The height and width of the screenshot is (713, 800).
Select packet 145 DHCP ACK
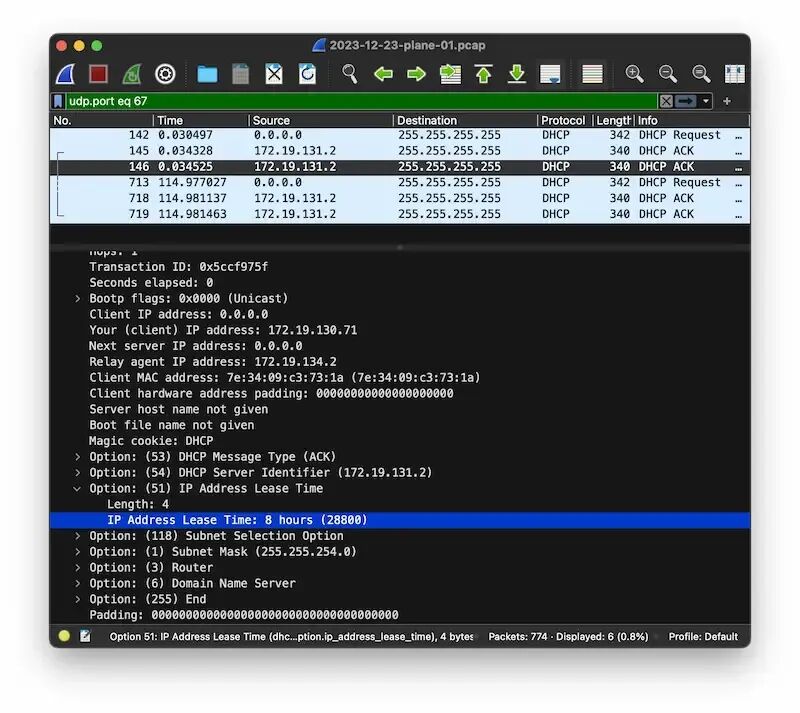coord(399,151)
